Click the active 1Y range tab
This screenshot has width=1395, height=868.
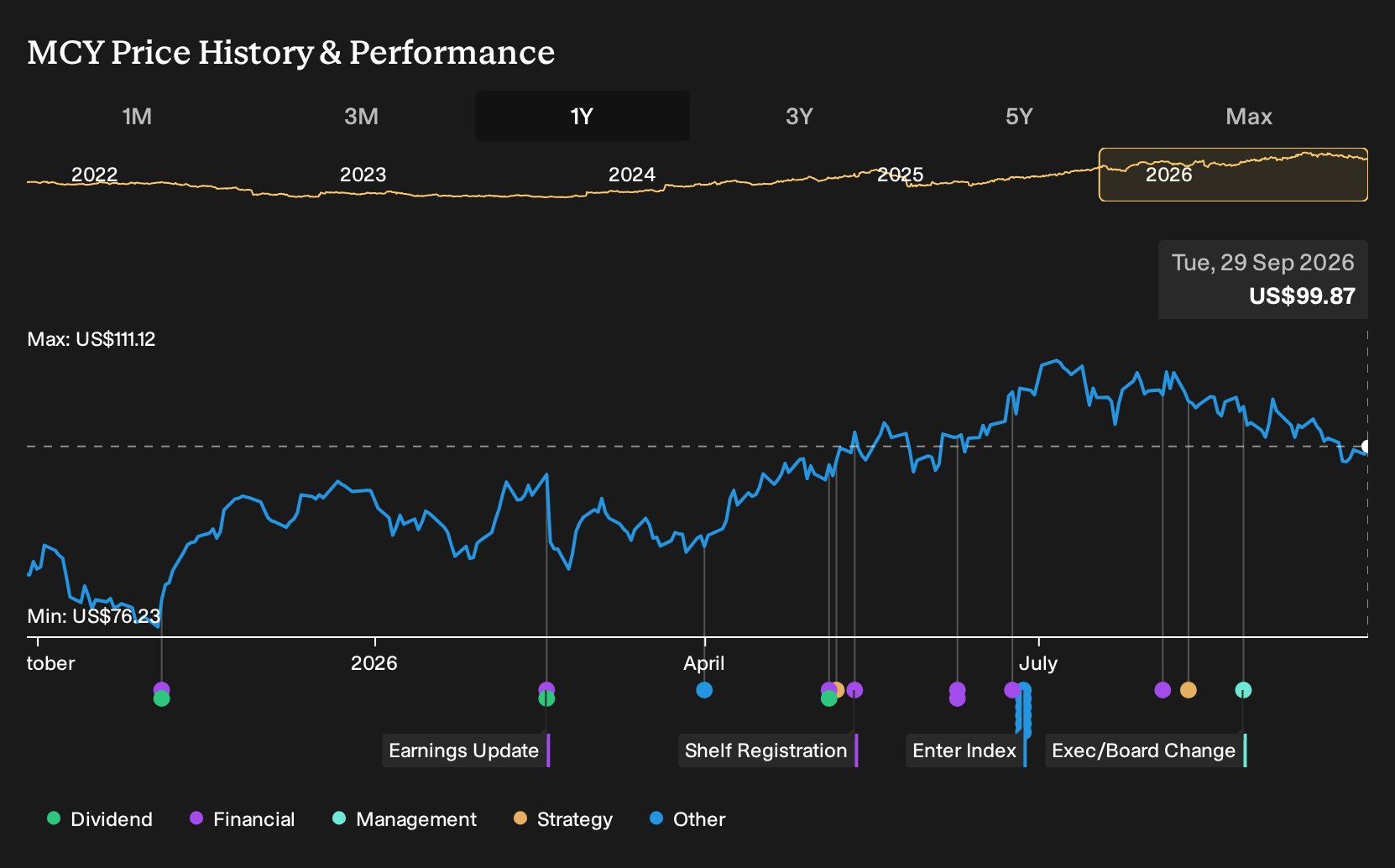[x=583, y=116]
